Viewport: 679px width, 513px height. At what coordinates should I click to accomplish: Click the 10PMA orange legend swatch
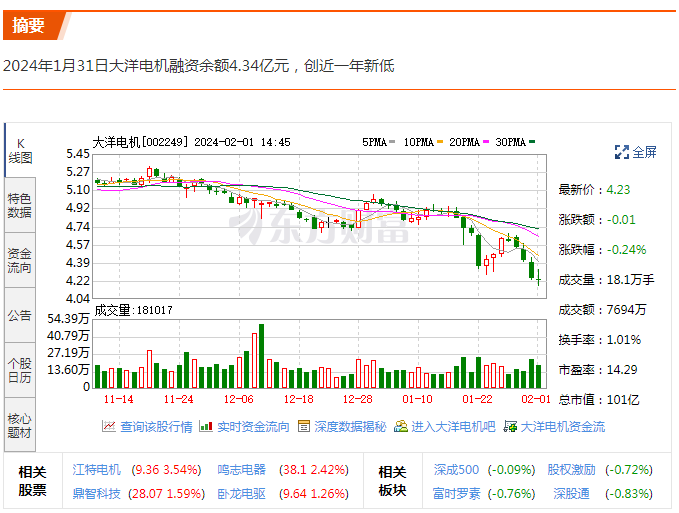coord(440,142)
